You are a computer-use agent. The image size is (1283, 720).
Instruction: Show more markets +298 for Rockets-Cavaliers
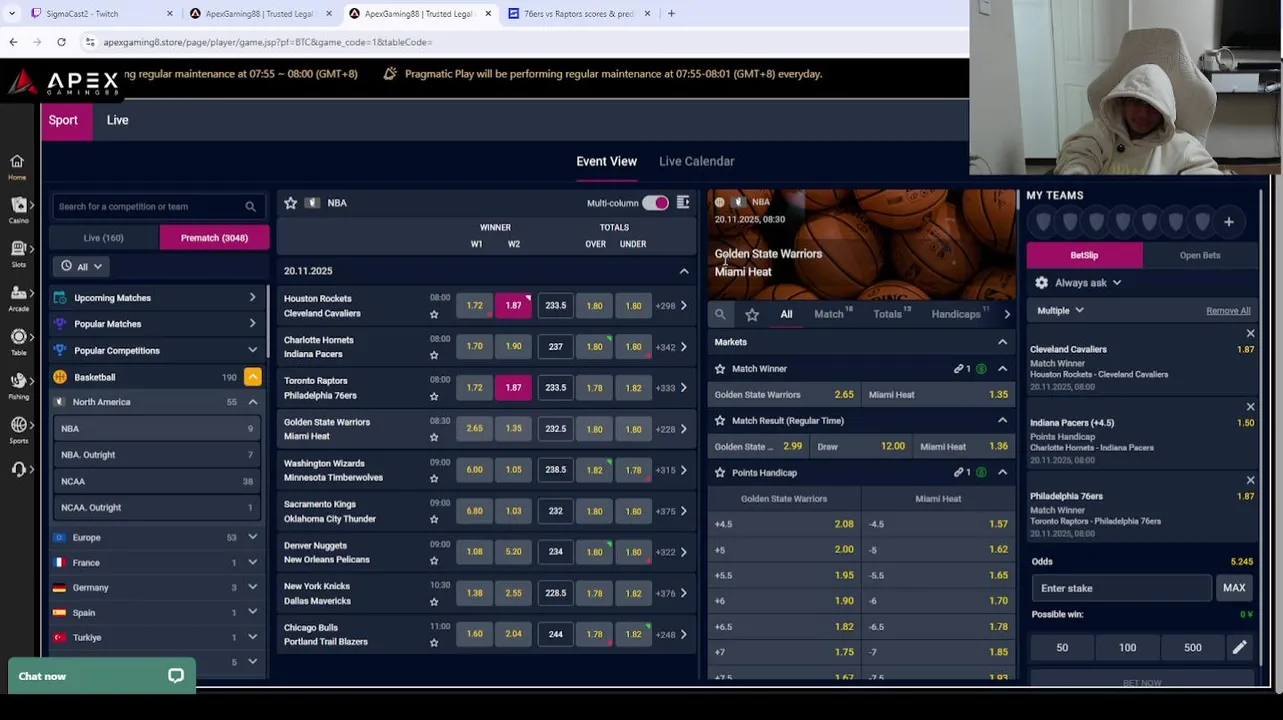point(670,306)
